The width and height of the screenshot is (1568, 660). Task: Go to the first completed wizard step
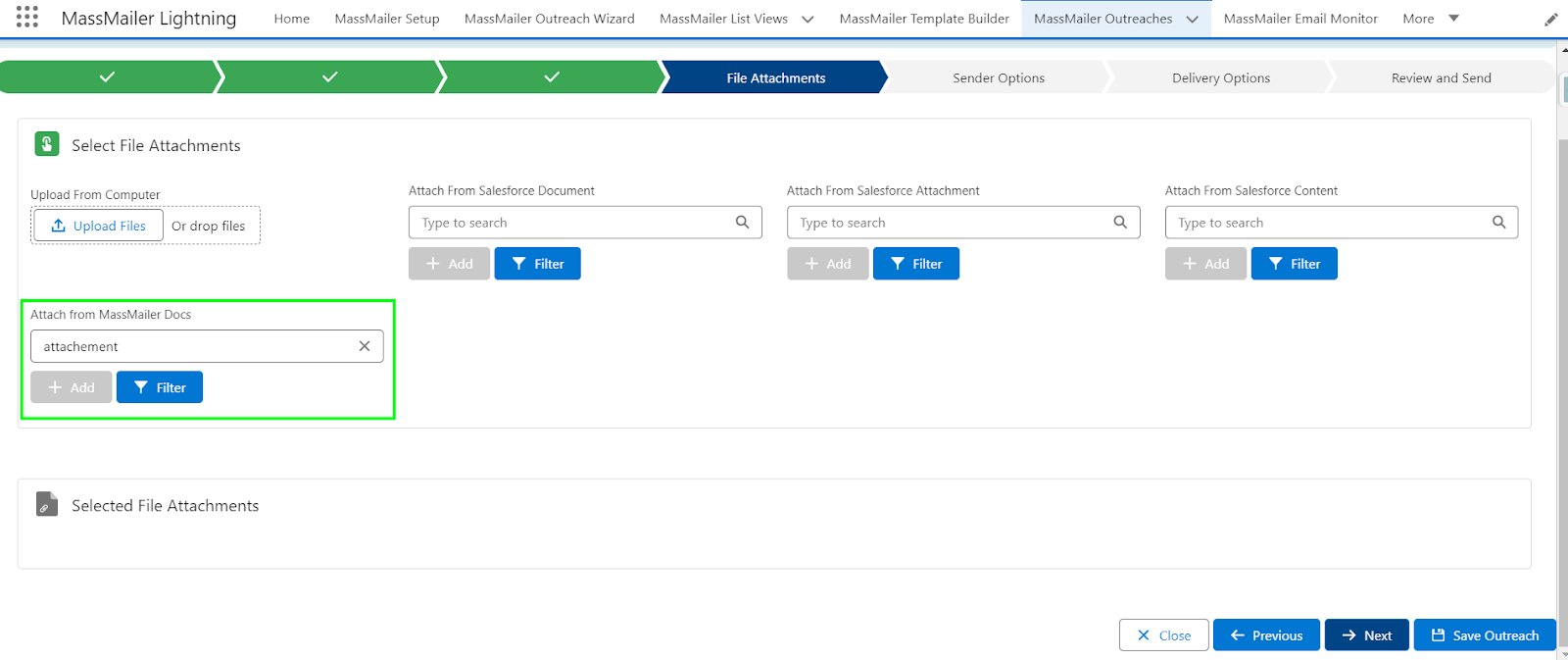pyautogui.click(x=108, y=77)
